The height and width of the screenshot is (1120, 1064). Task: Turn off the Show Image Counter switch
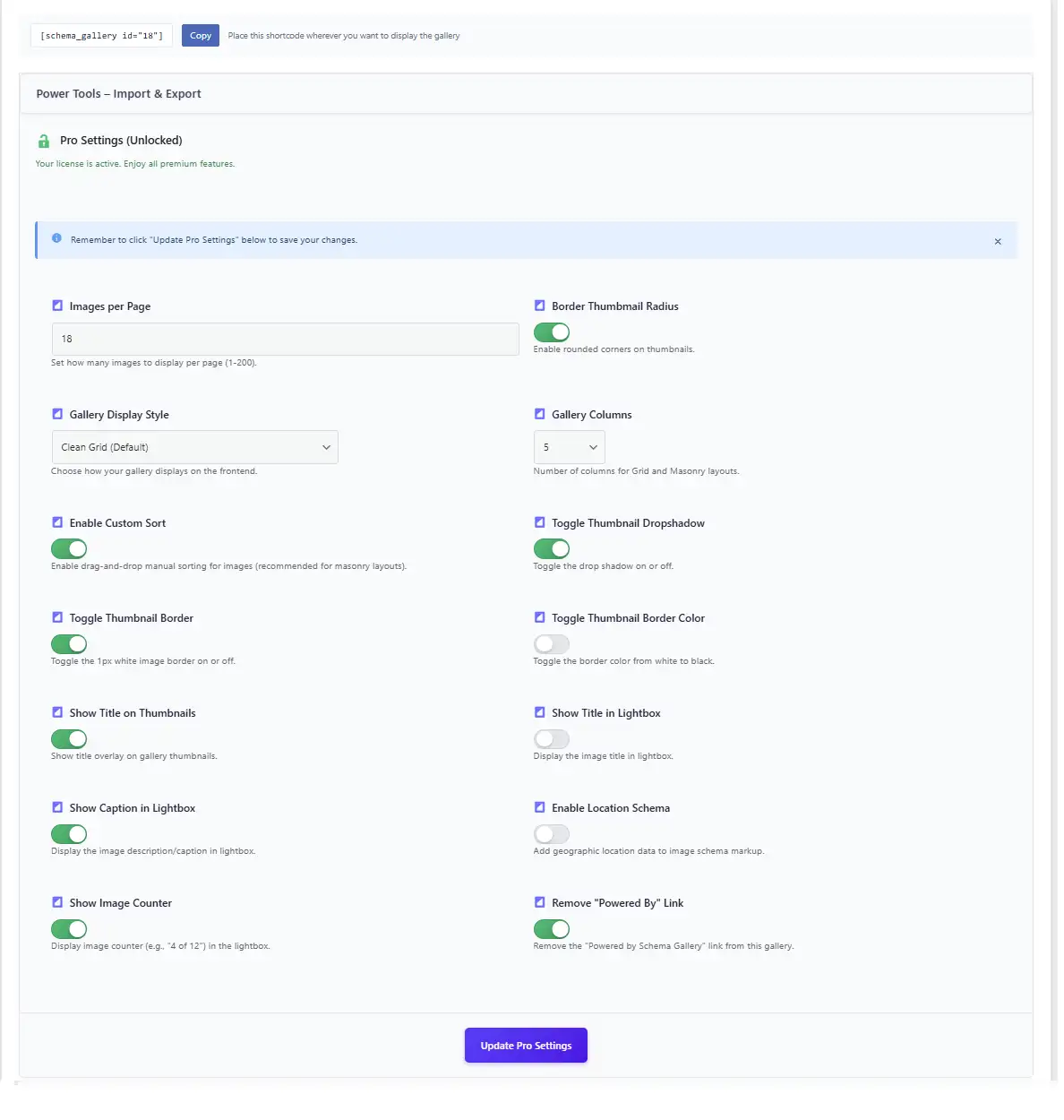coord(69,928)
